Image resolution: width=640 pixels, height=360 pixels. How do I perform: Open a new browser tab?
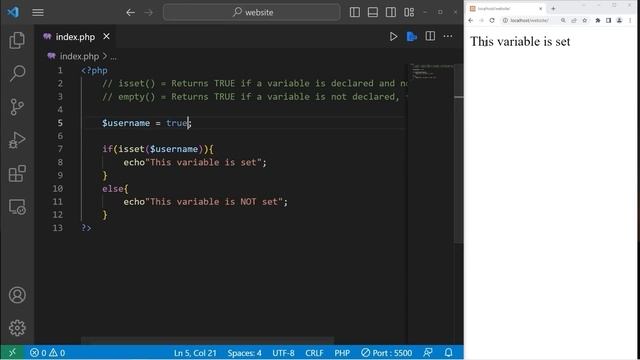click(553, 8)
